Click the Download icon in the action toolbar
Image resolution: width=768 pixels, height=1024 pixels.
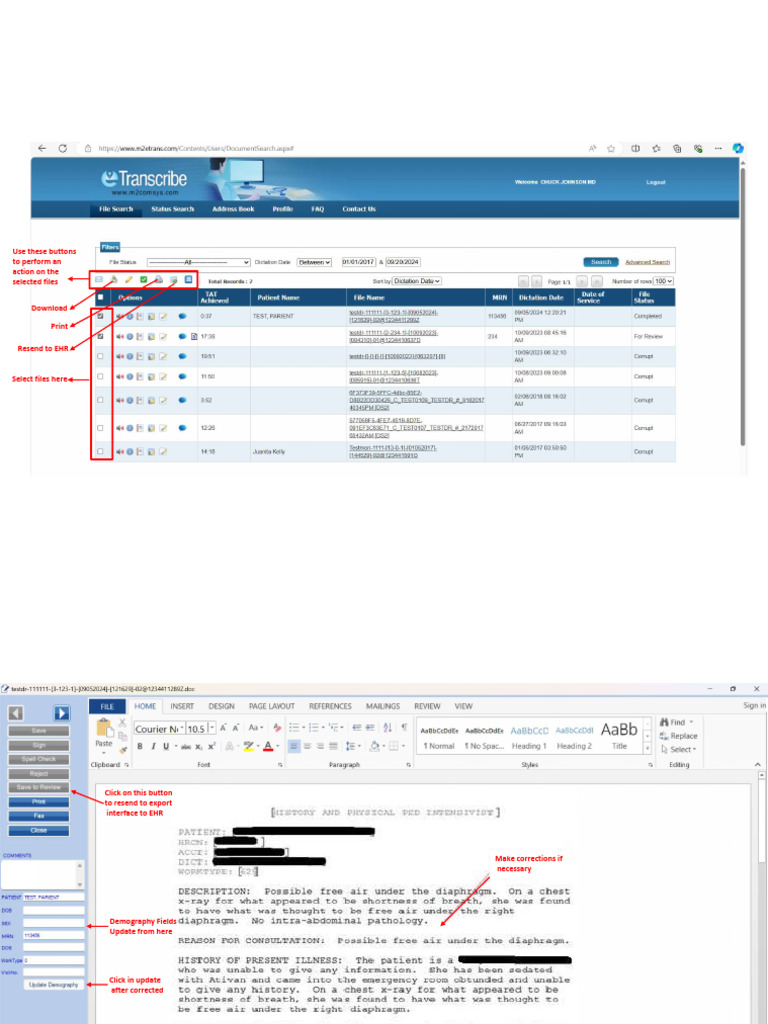point(114,280)
